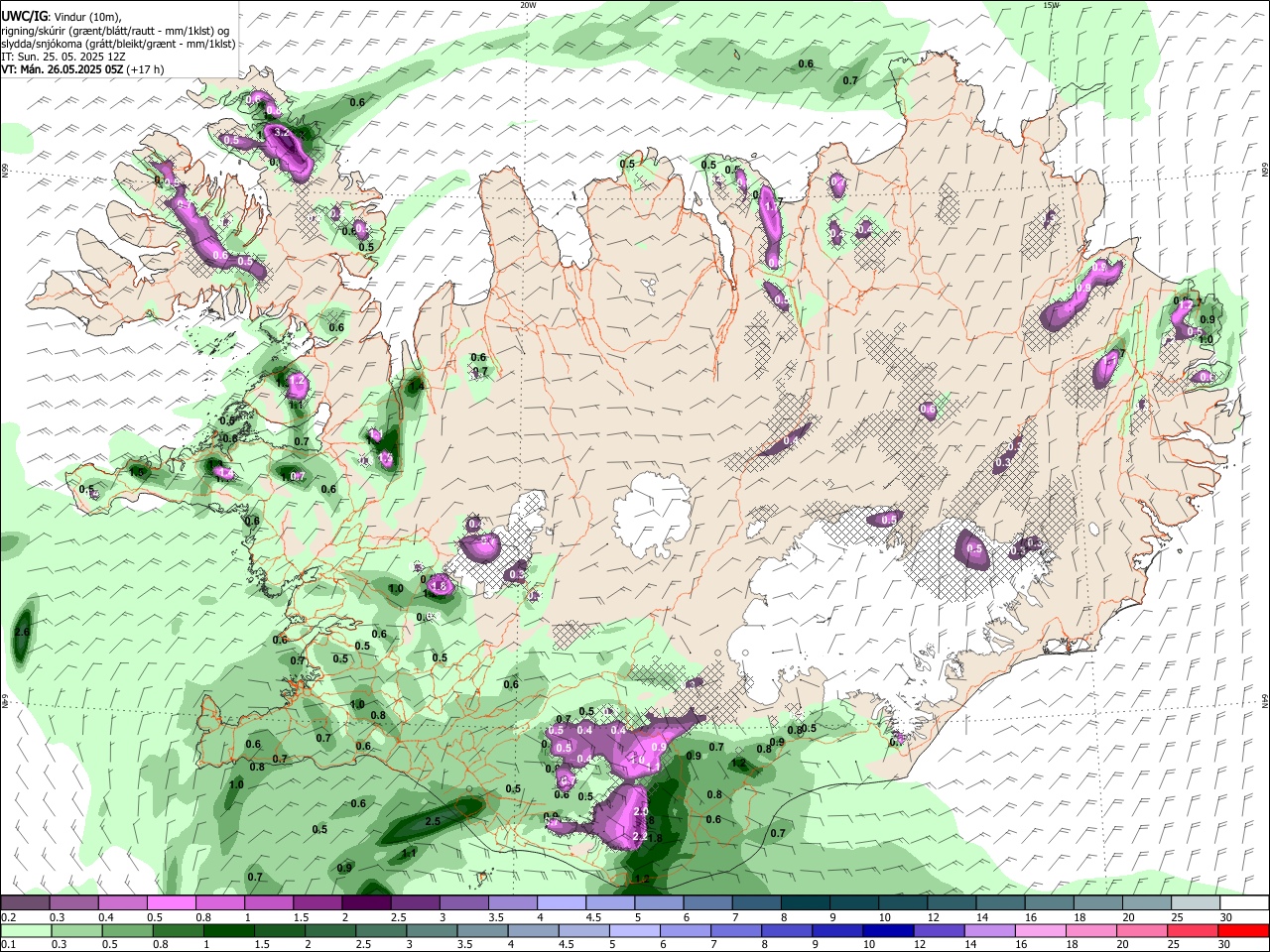Pick the white 30 swatch ending the upper scale

[1244, 903]
